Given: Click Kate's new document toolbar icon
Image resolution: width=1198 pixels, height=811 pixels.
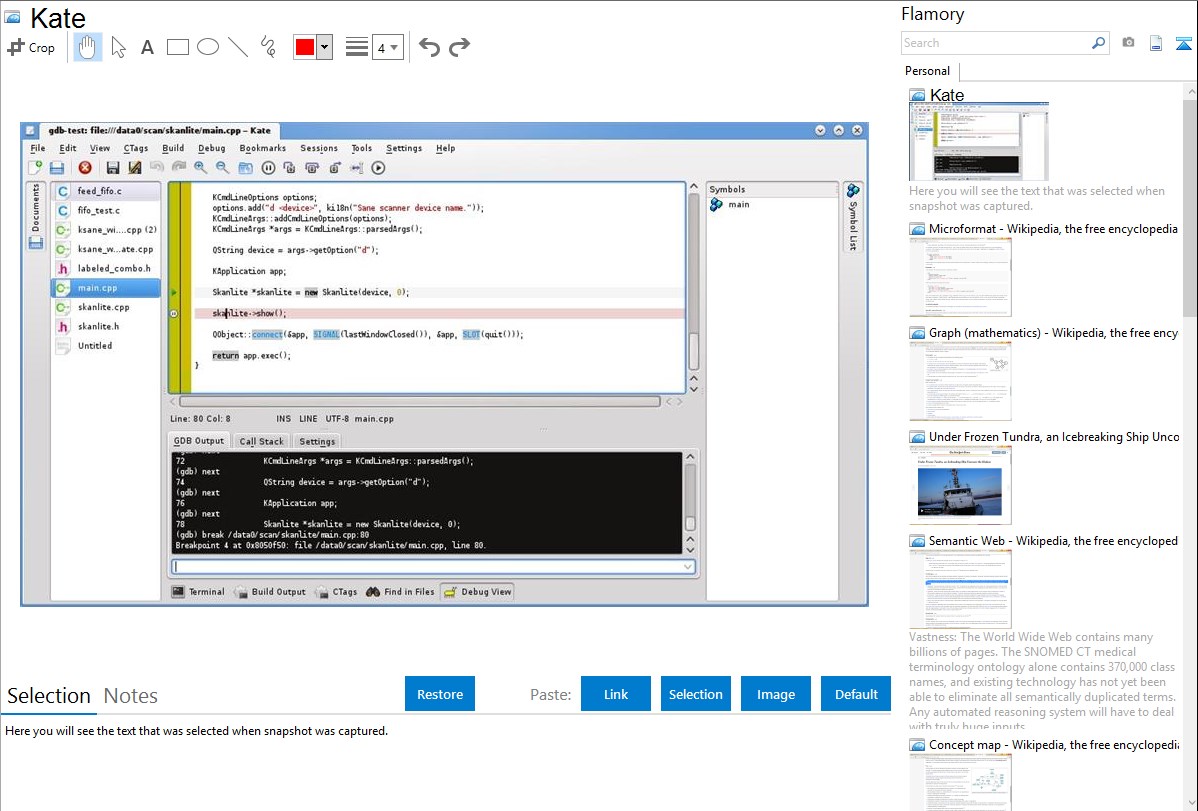Looking at the screenshot, I should click(35, 168).
